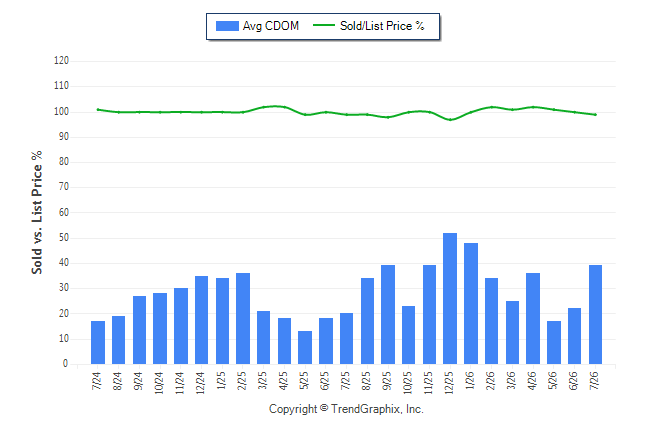Click the green line point at 7/24
Viewport: 646px width, 434px height.
pyautogui.click(x=98, y=110)
